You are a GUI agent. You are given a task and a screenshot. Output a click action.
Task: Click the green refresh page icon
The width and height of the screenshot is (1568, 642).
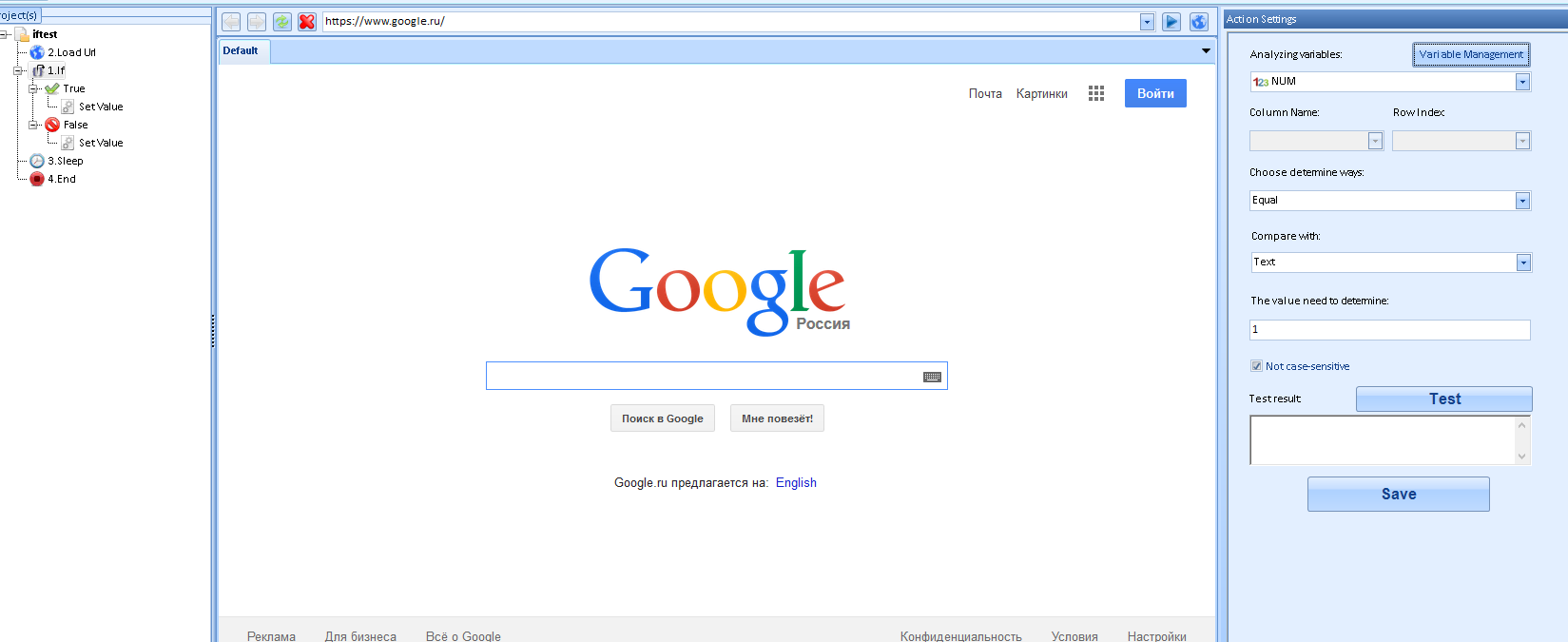pyautogui.click(x=282, y=22)
